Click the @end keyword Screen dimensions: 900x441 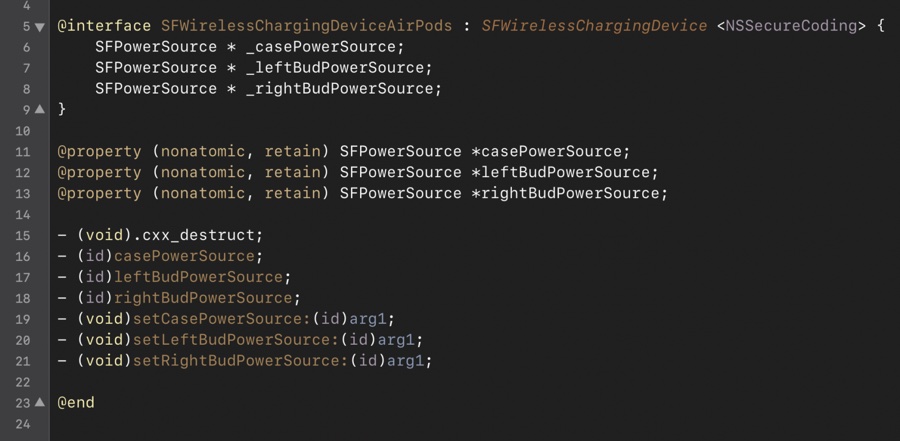76,402
